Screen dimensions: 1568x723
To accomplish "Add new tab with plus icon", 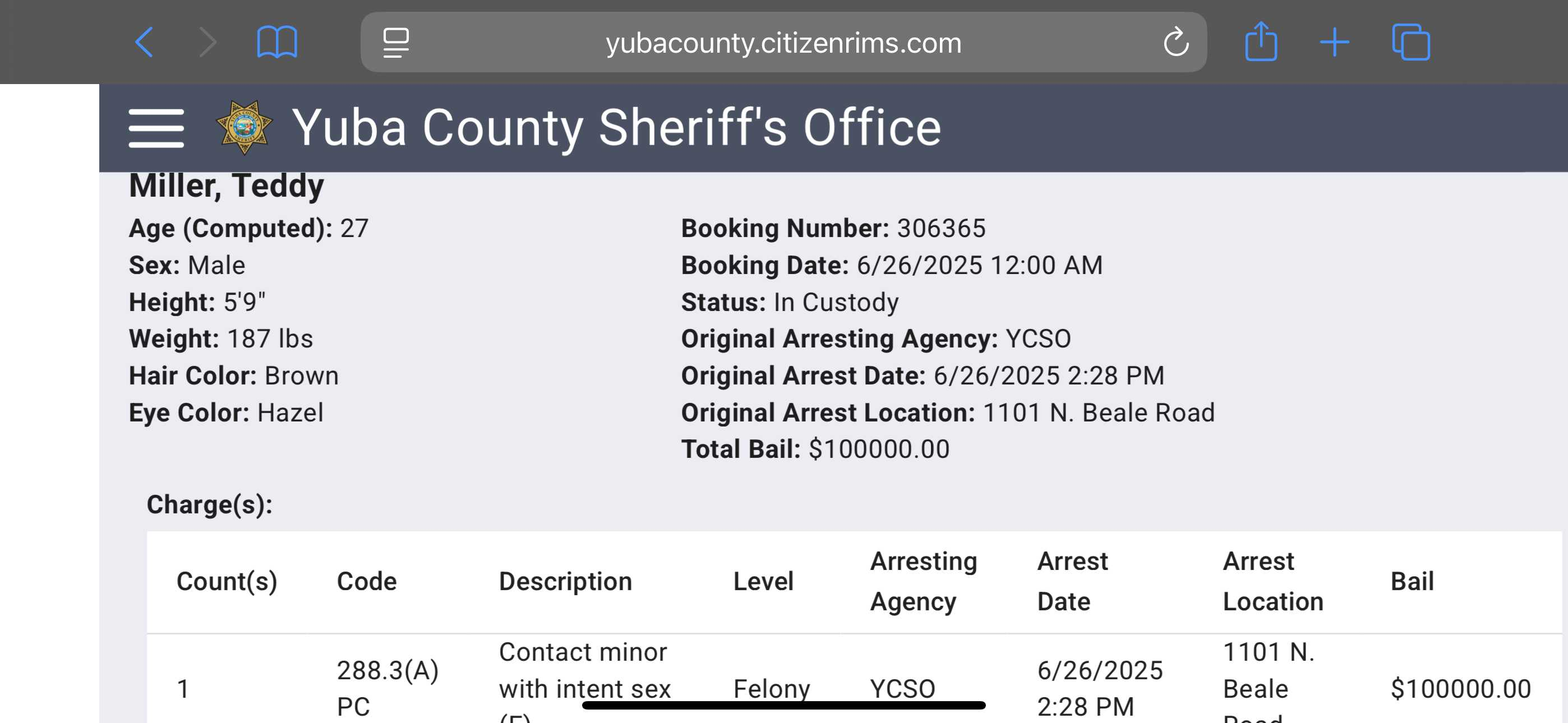I will (x=1334, y=42).
